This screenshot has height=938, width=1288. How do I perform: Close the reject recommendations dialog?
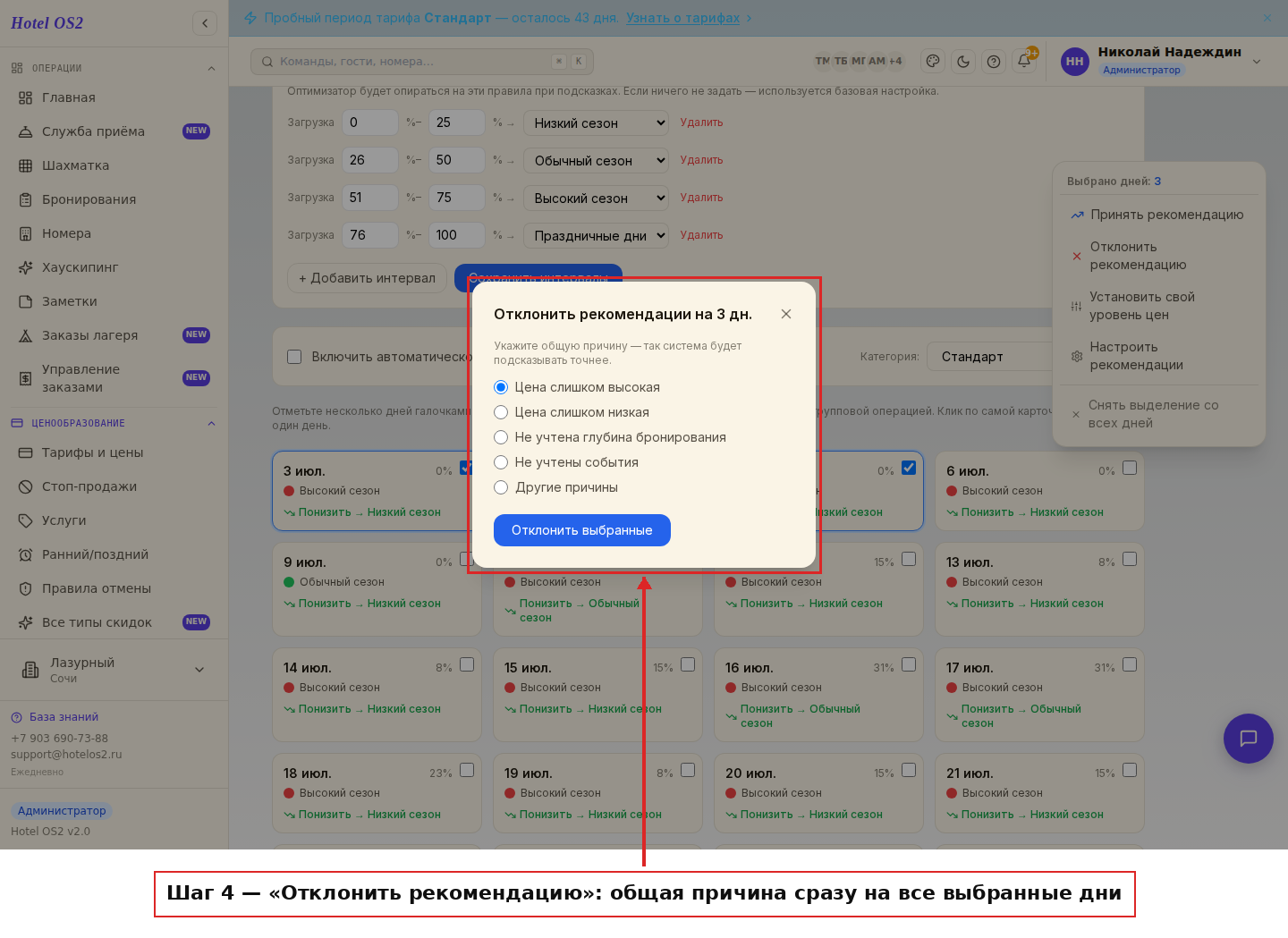coord(786,314)
